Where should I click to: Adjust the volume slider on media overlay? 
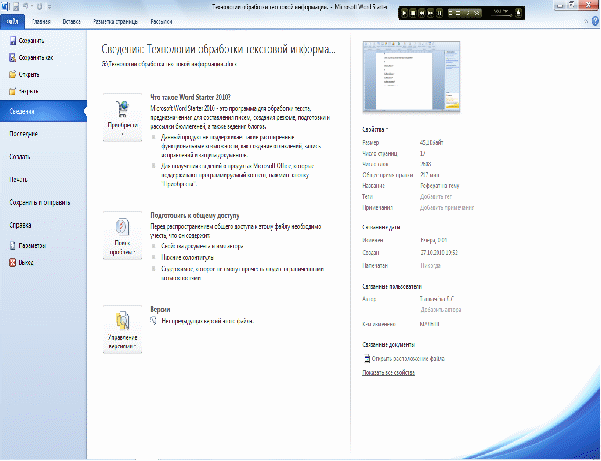502,13
